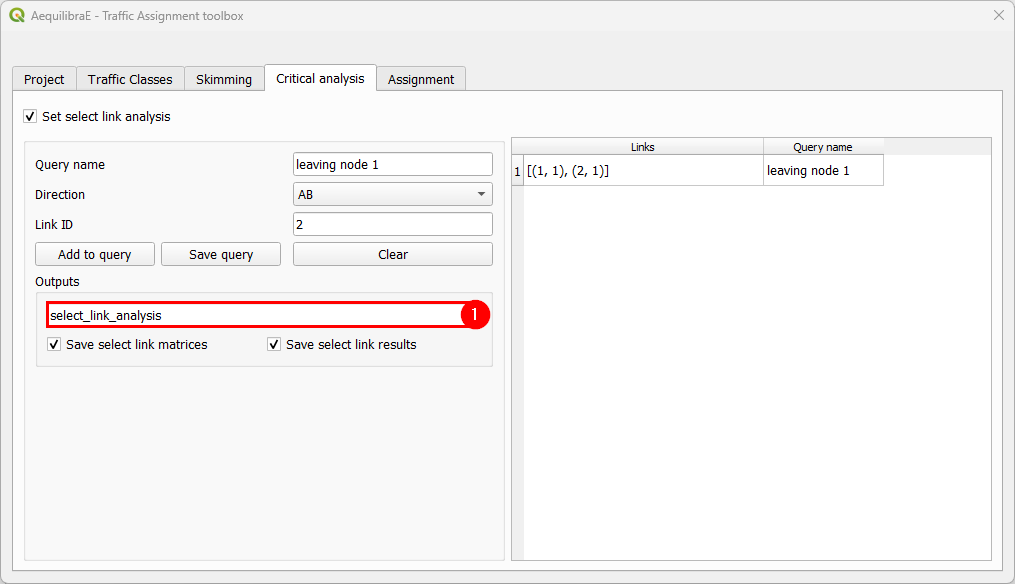Click the Link ID input field
Viewport: 1015px width, 584px height.
coord(392,224)
